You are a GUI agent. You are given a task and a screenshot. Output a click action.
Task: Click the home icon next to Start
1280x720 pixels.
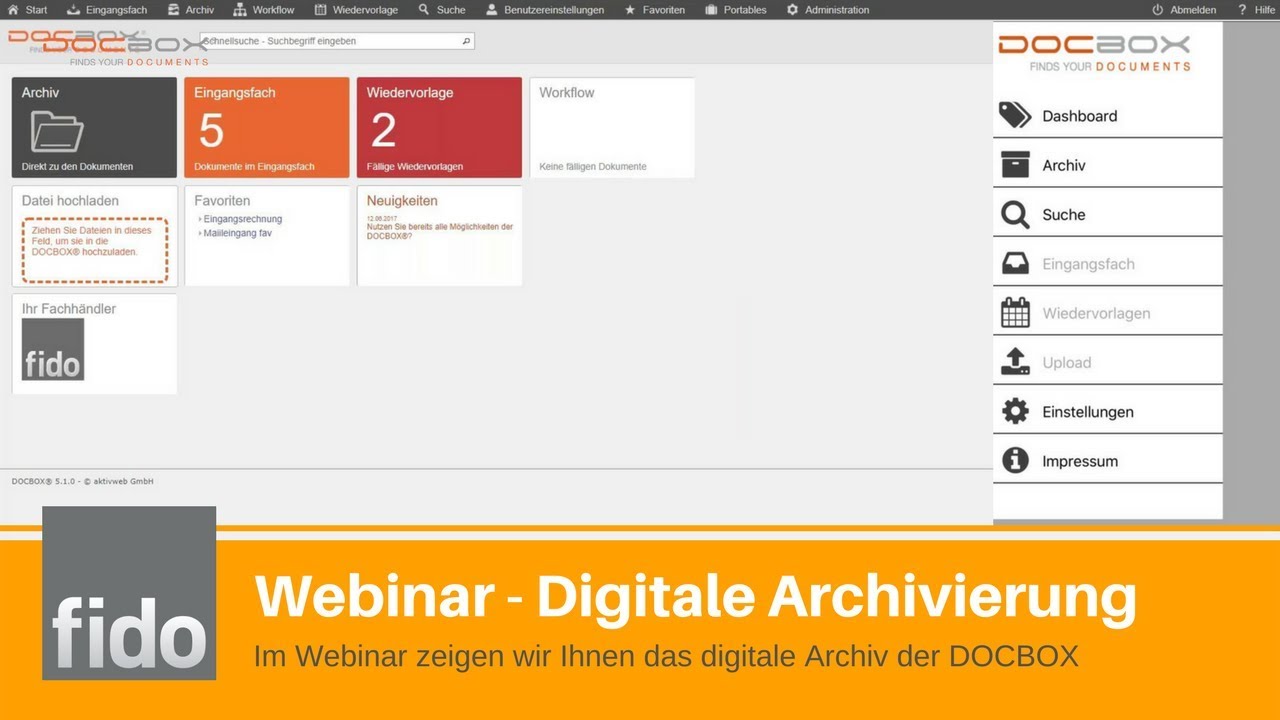(13, 9)
